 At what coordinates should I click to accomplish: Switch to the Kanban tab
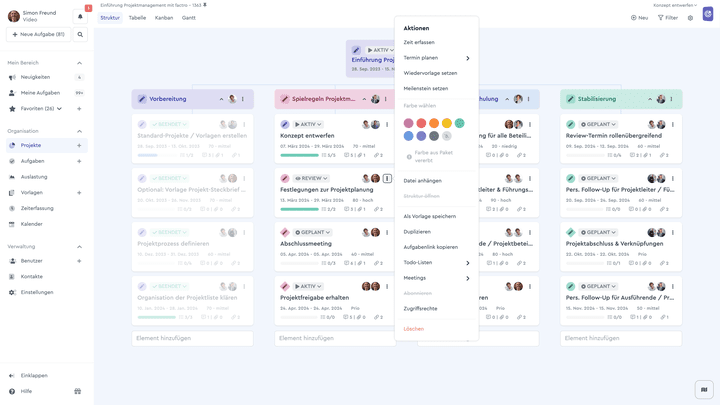tap(164, 18)
